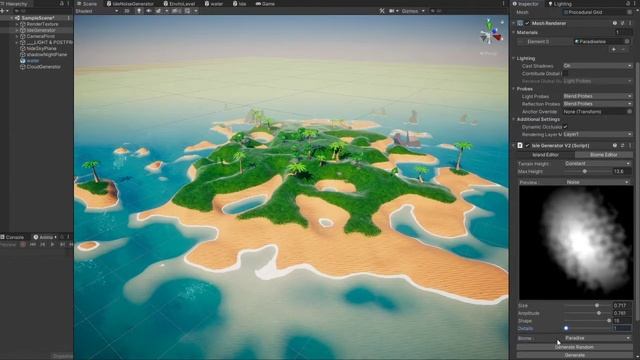Image resolution: width=640 pixels, height=360 pixels.
Task: Toggle the Dynamic Occlusion checkbox
Action: pyautogui.click(x=565, y=127)
